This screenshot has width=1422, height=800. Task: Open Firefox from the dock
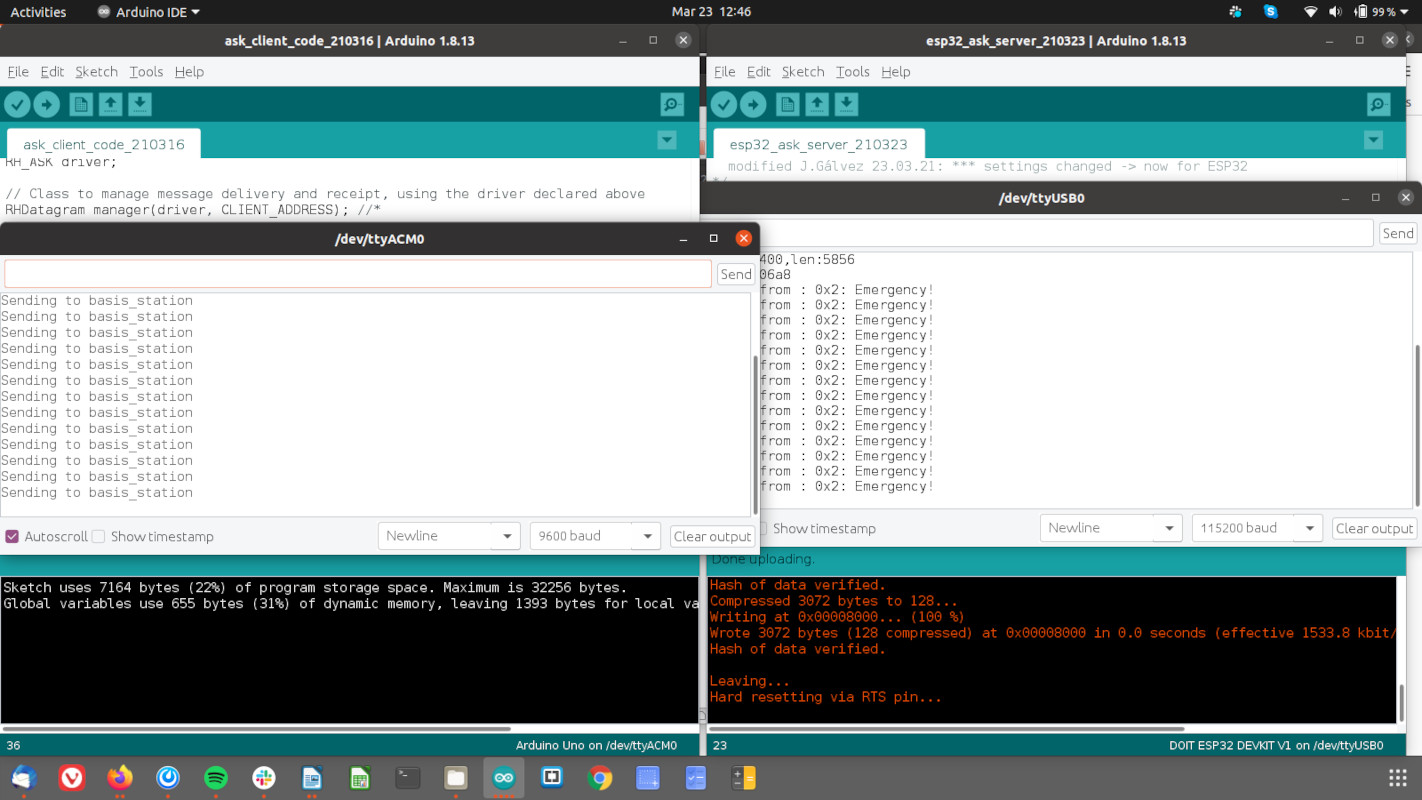[x=120, y=777]
